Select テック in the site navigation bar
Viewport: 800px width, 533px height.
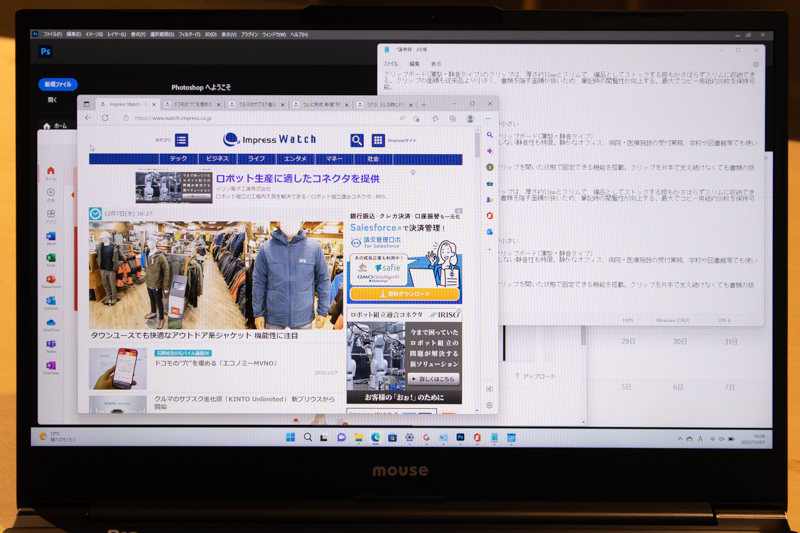[179, 159]
